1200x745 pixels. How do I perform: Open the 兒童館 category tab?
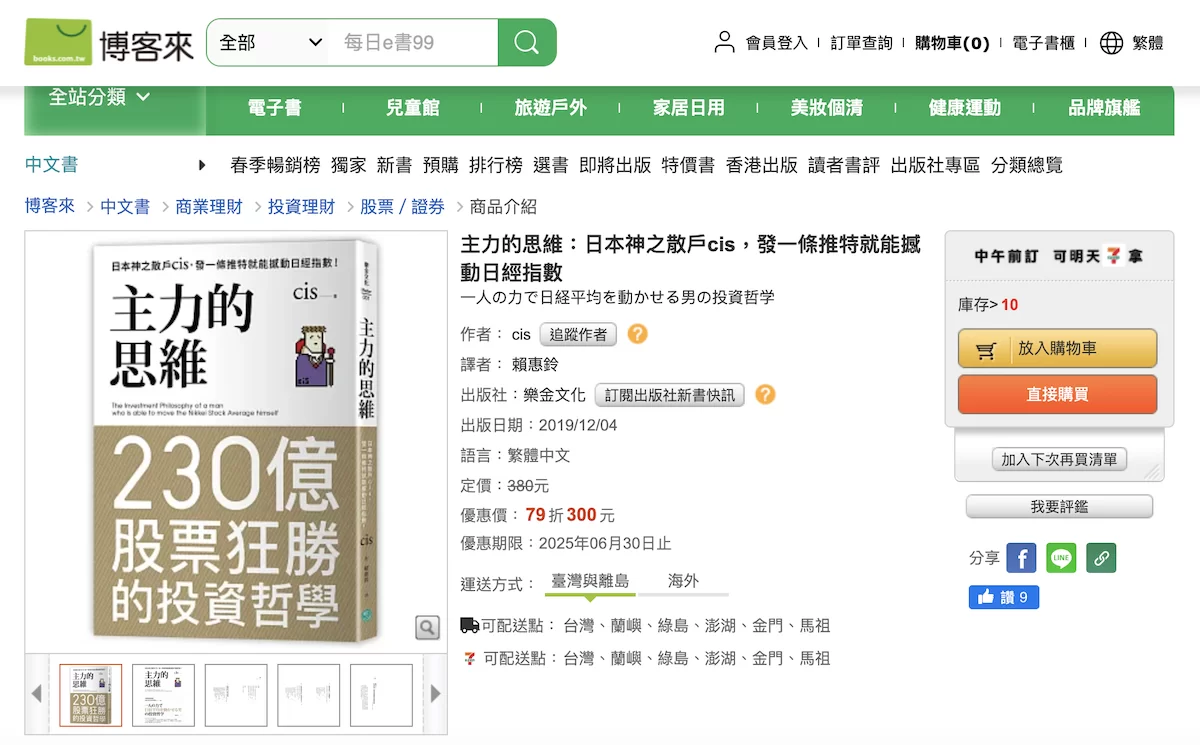click(412, 107)
